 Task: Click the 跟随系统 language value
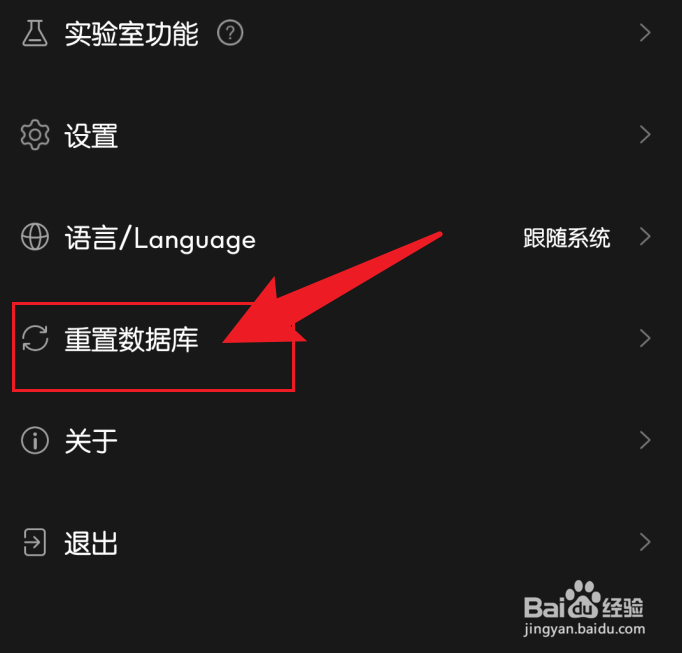(567, 238)
